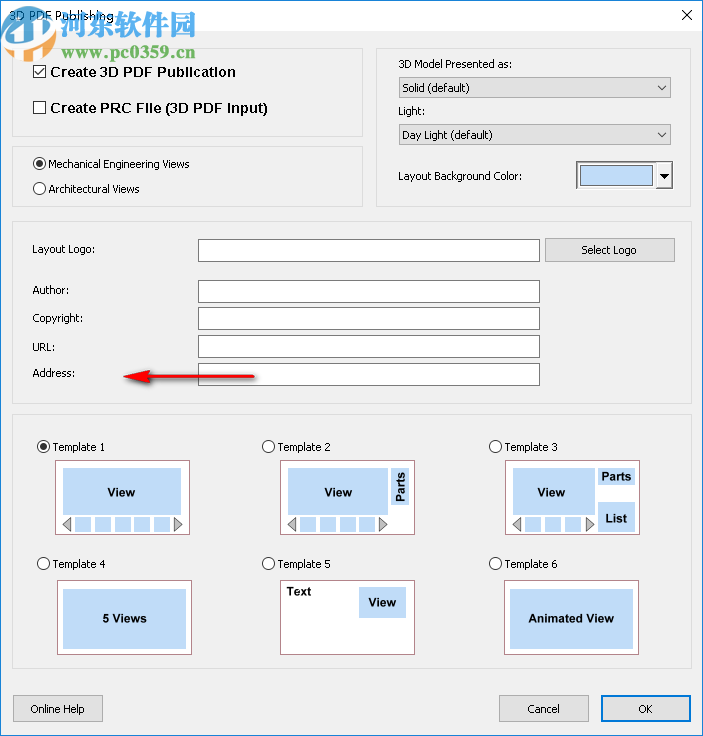This screenshot has height=736, width=703.
Task: Click the 5 Views template thumbnail
Action: (x=124, y=618)
